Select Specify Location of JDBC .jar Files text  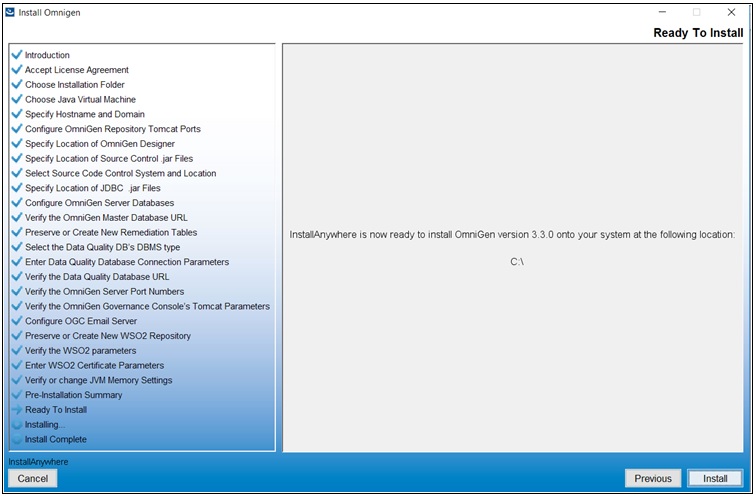(93, 188)
